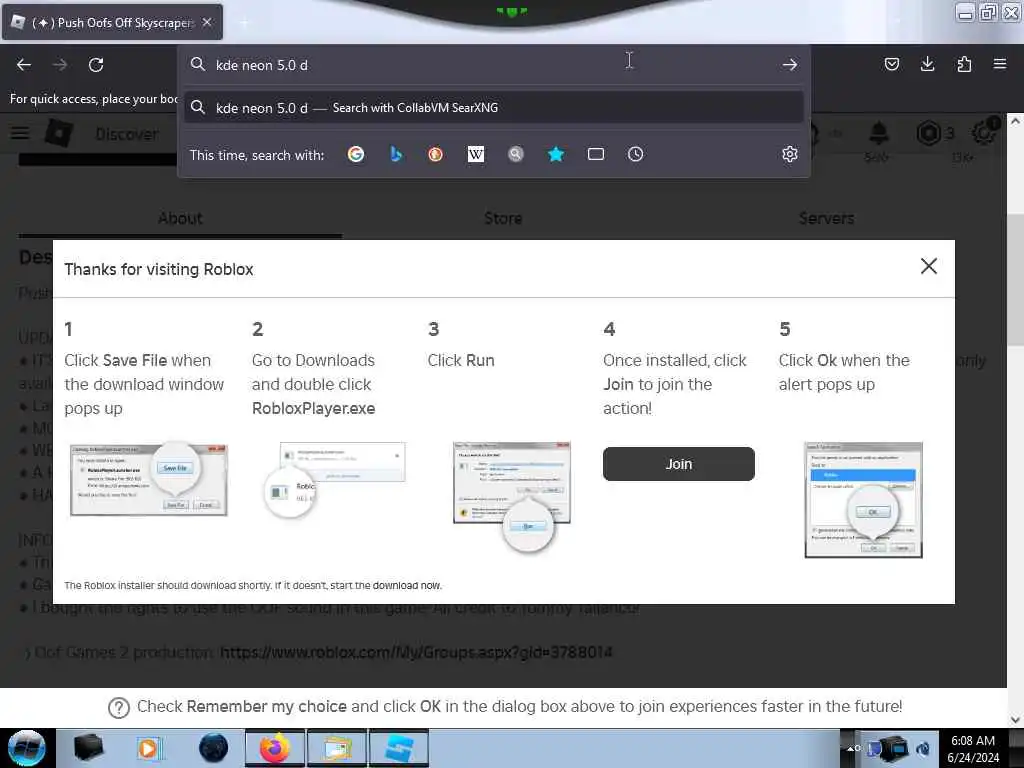Viewport: 1024px width, 768px height.
Task: Open the Windows Start menu orb
Action: coord(26,748)
